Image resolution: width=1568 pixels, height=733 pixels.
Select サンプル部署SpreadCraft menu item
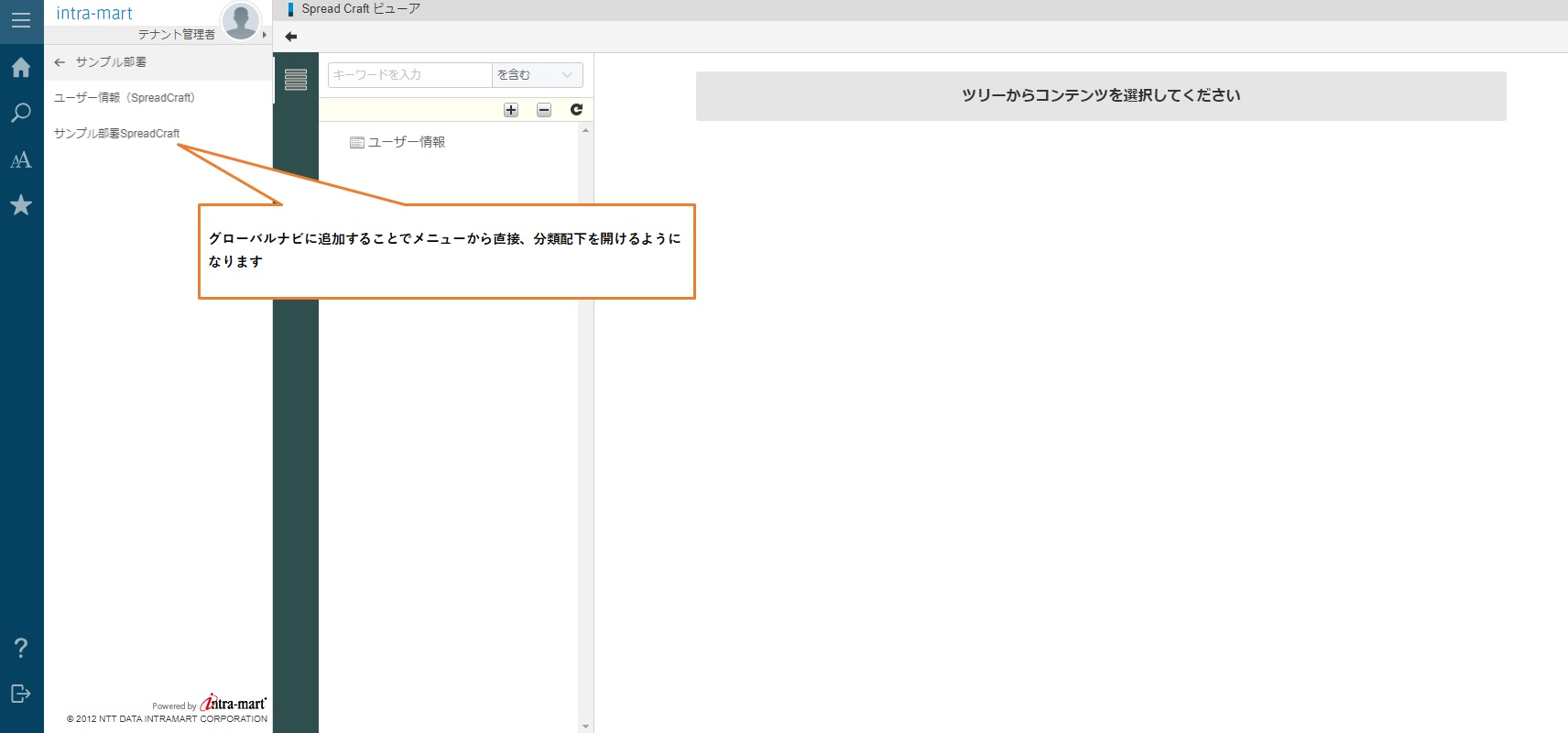click(117, 134)
